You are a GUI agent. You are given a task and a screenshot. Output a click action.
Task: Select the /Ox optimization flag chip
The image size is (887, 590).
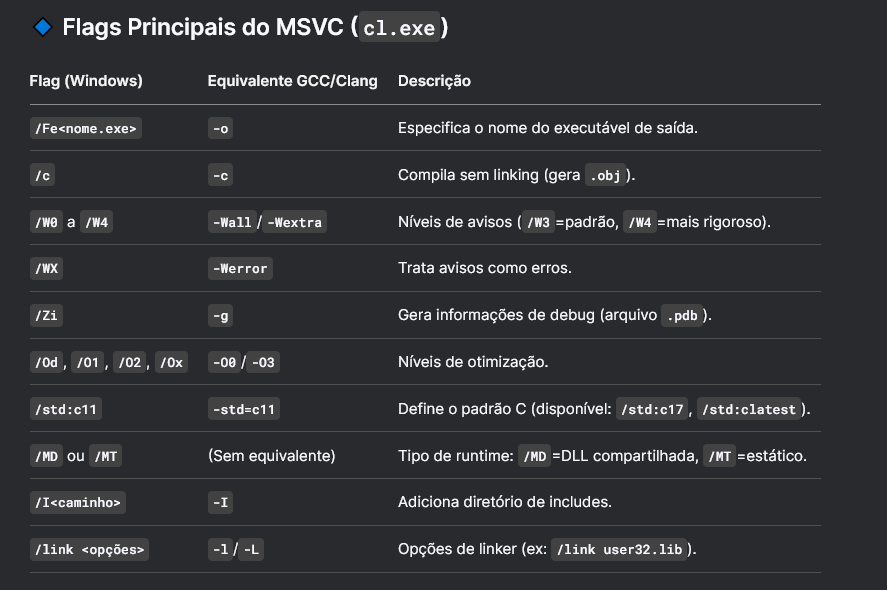click(169, 363)
